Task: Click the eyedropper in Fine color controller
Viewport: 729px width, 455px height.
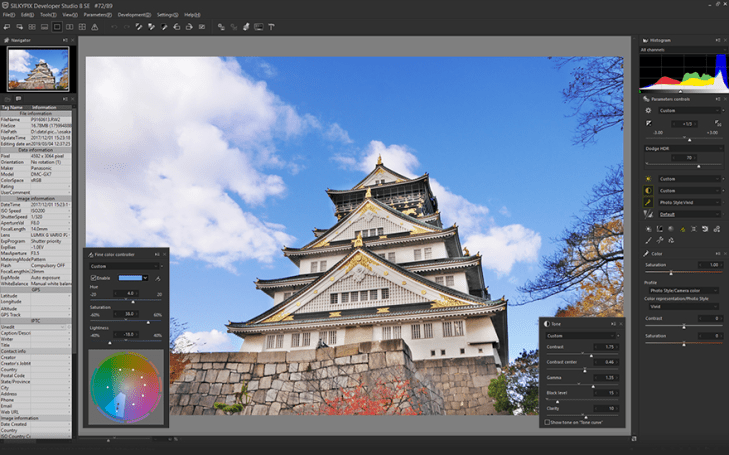Action: (x=158, y=278)
